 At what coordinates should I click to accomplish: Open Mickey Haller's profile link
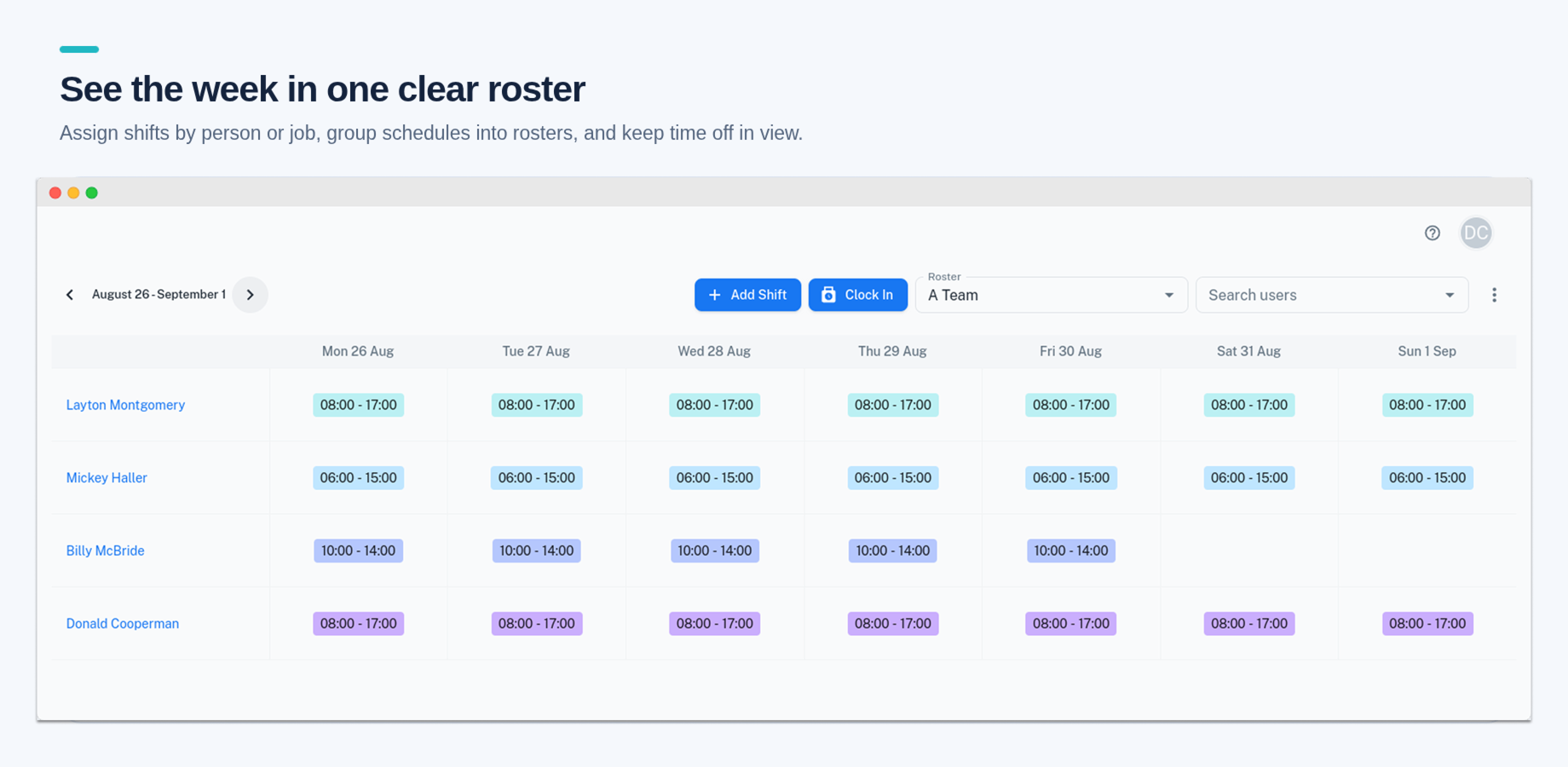(107, 478)
